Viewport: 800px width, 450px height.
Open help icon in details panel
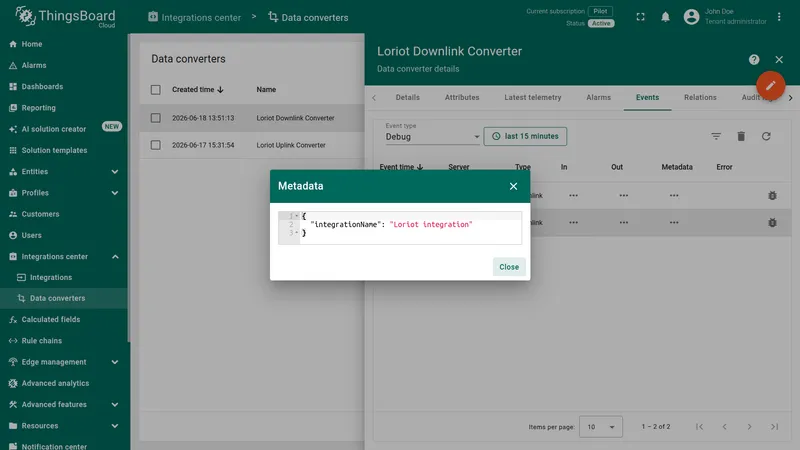tap(754, 60)
